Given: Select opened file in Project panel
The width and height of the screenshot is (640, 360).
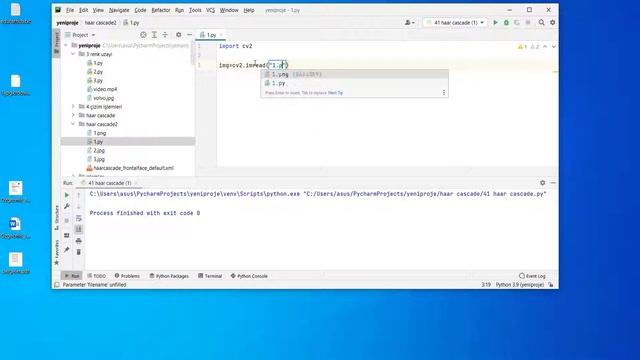Looking at the screenshot, I should coord(143,35).
